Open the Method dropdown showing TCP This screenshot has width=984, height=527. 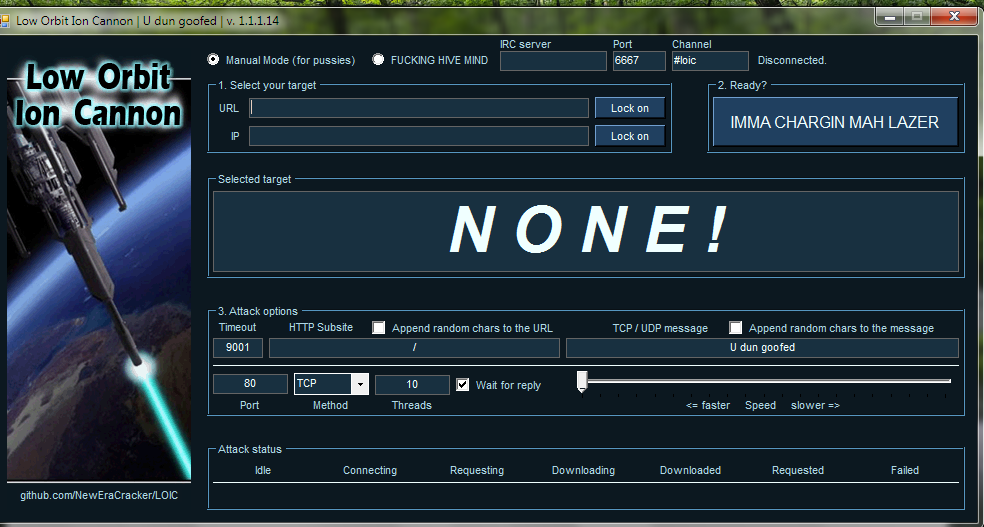[x=331, y=384]
